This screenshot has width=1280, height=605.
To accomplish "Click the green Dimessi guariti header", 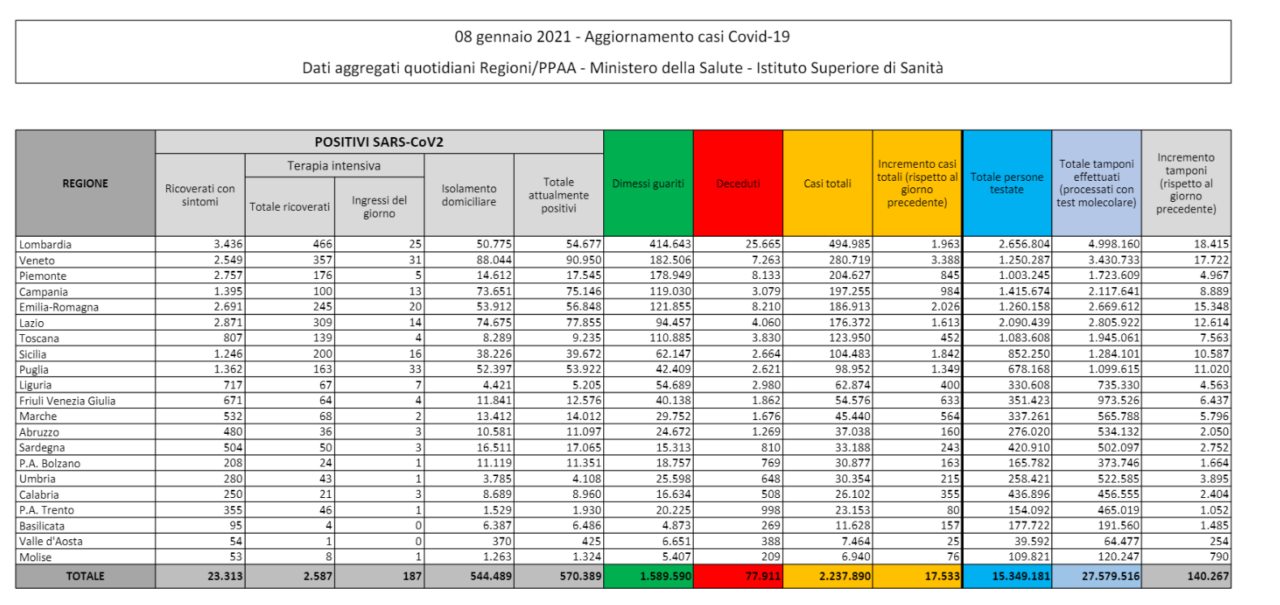I will pyautogui.click(x=648, y=183).
